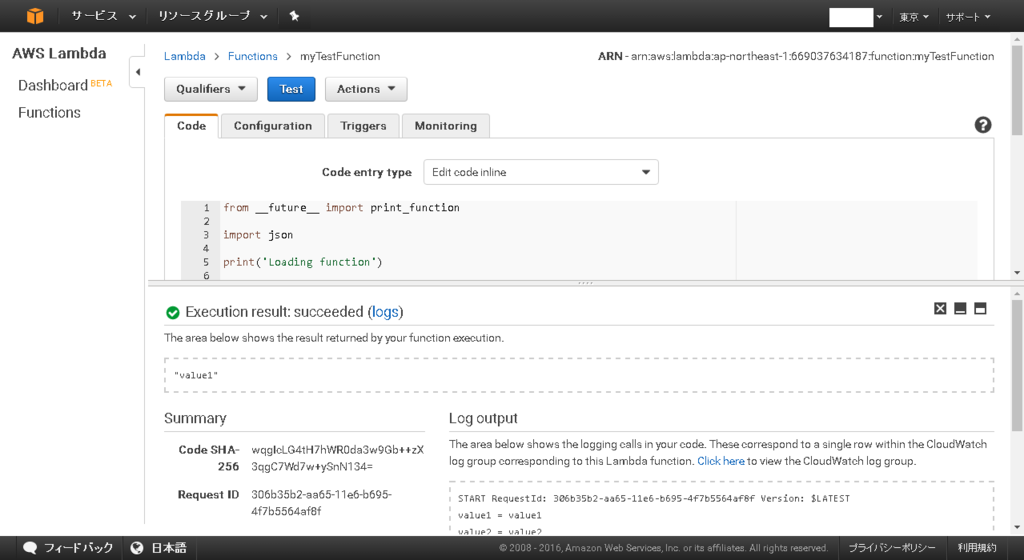Open the account name dropdown
The width and height of the screenshot is (1024, 560).
pos(856,17)
